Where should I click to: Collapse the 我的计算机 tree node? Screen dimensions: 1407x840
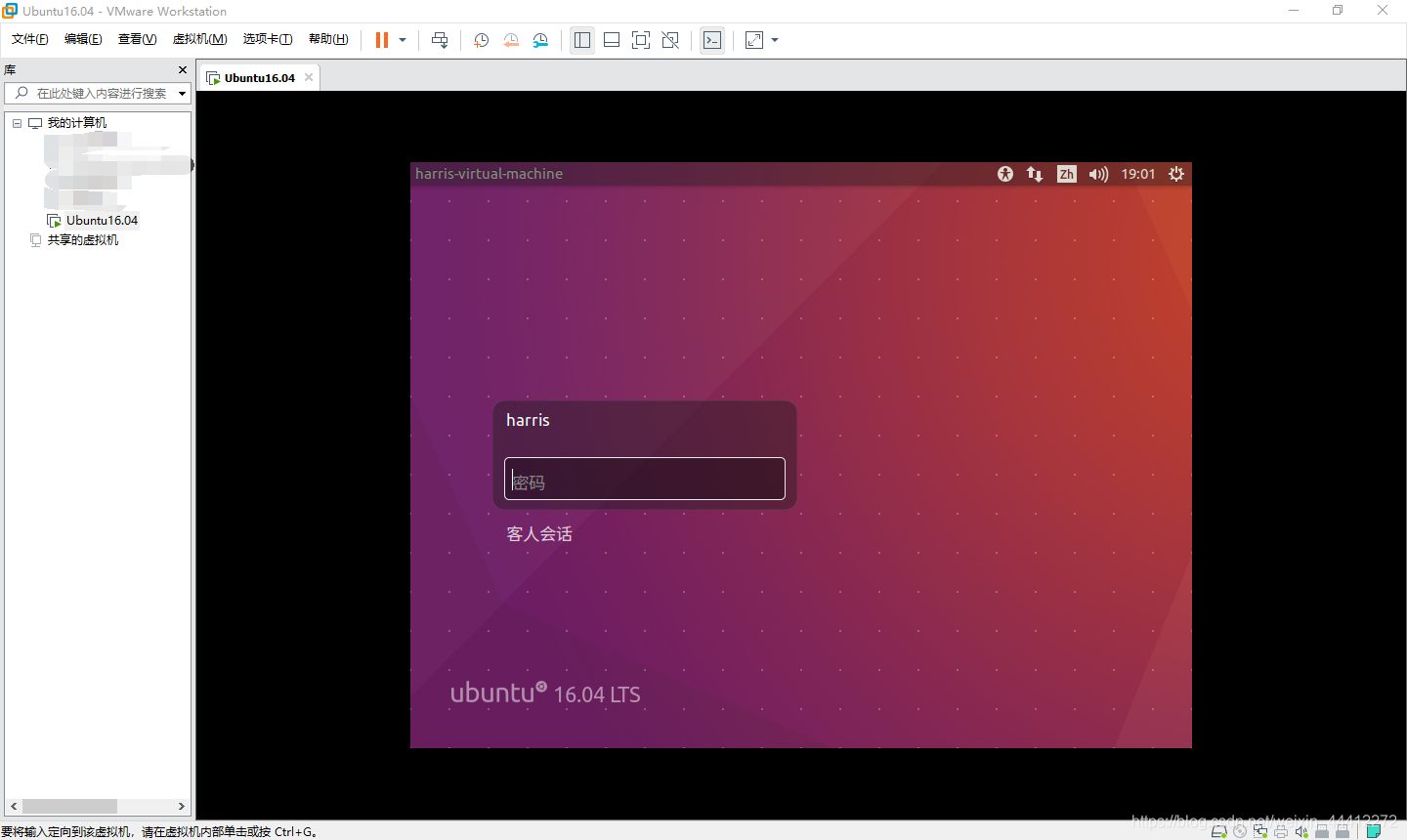click(17, 123)
